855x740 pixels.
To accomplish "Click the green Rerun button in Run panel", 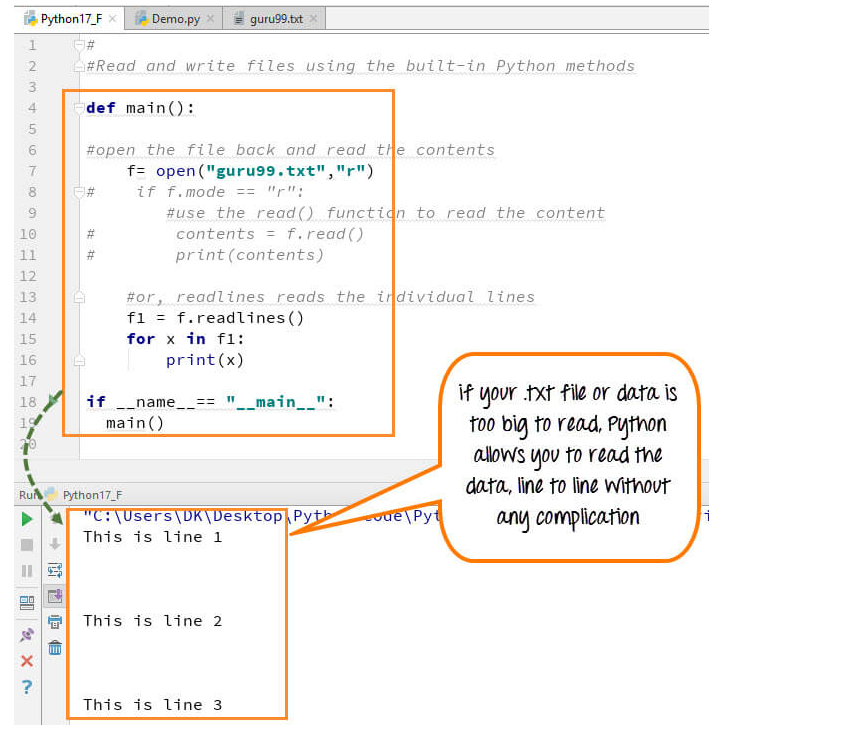I will pyautogui.click(x=27, y=519).
